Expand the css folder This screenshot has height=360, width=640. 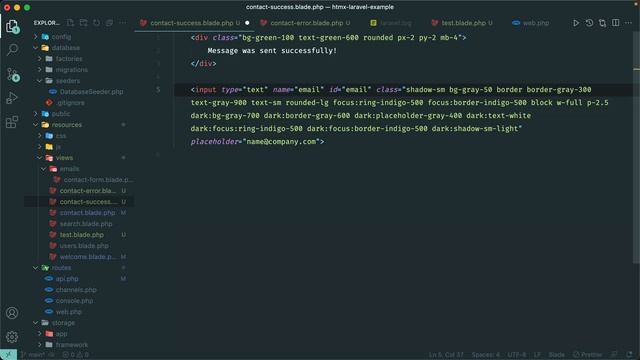pyautogui.click(x=61, y=136)
